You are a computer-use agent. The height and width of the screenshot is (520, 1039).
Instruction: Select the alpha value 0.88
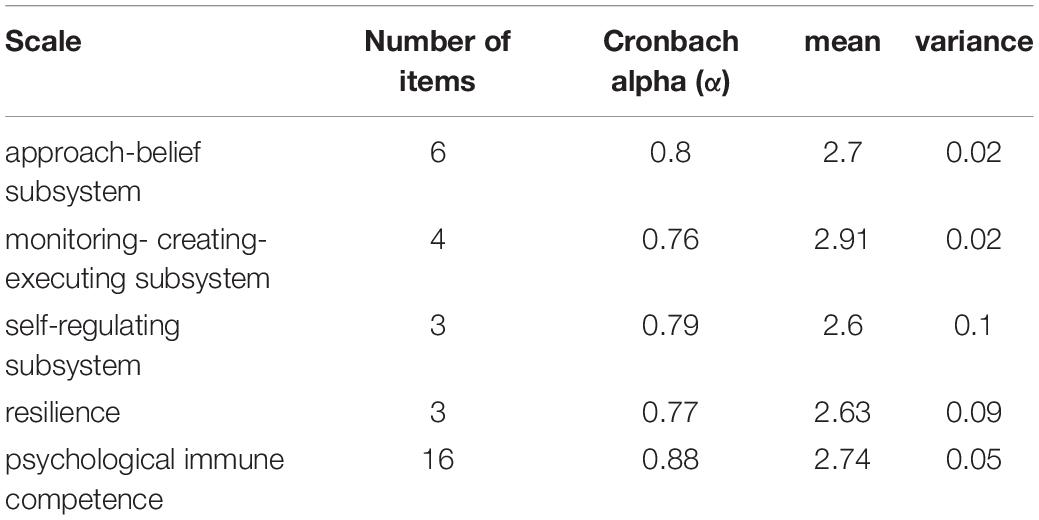670,460
